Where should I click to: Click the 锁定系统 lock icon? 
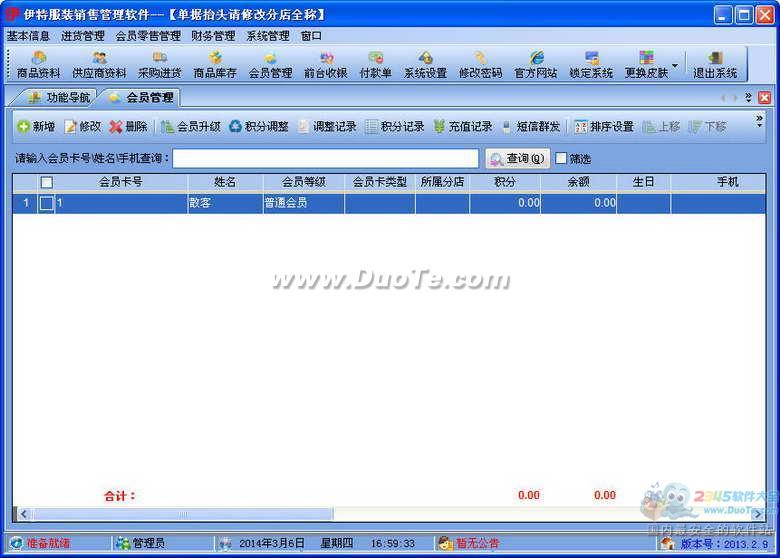click(591, 65)
